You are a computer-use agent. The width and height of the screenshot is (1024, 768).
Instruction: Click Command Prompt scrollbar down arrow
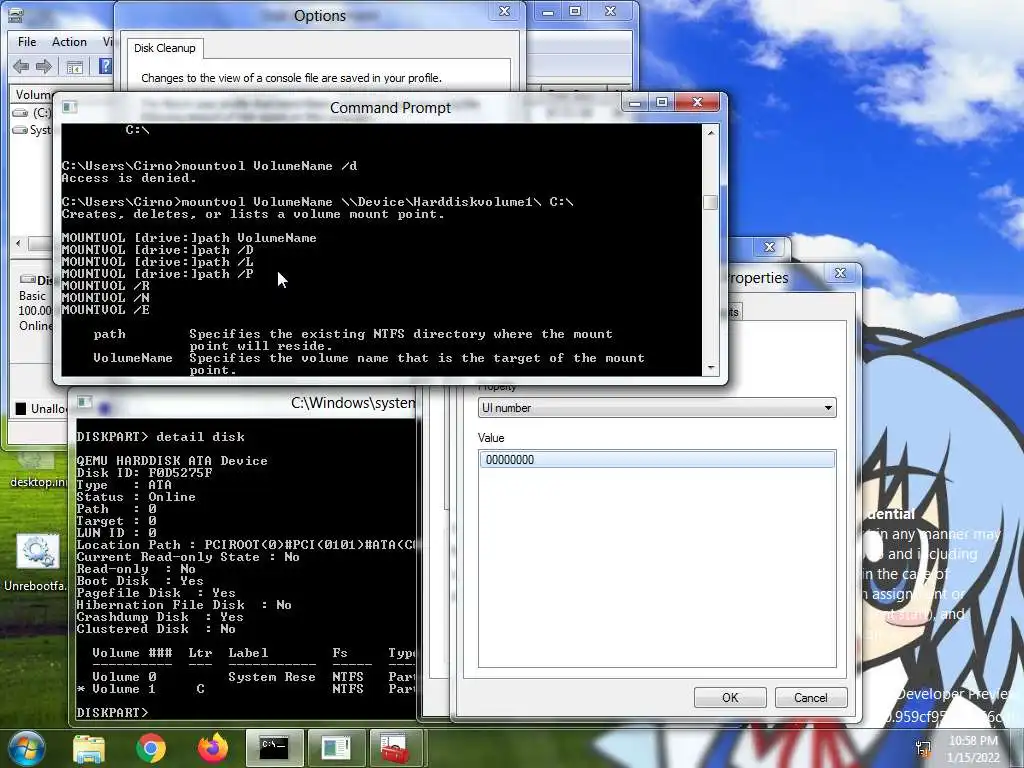711,368
